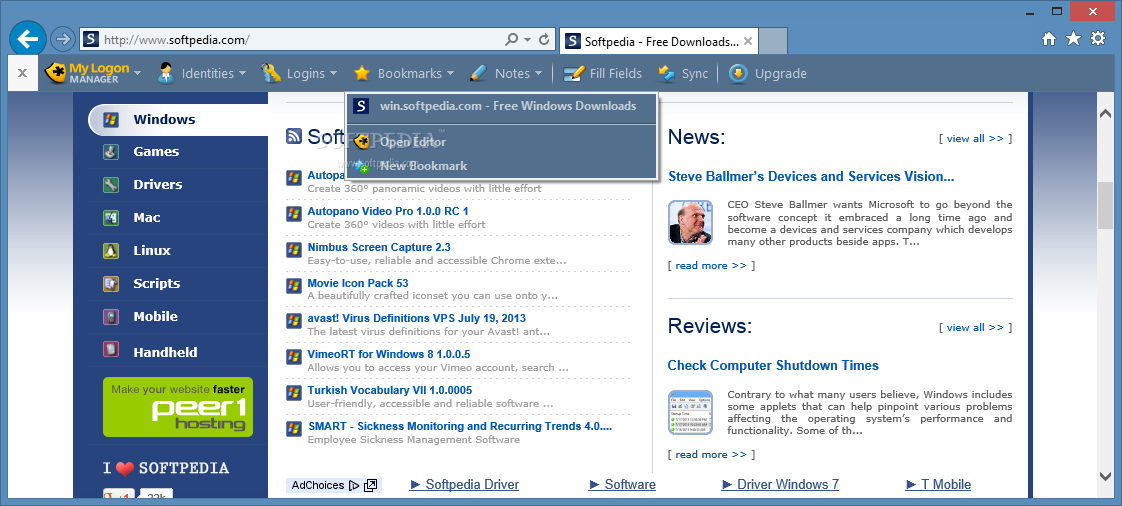Open Turkish Vocabulary VII 1.0.0005 link
This screenshot has height=506, width=1122.
click(x=390, y=390)
